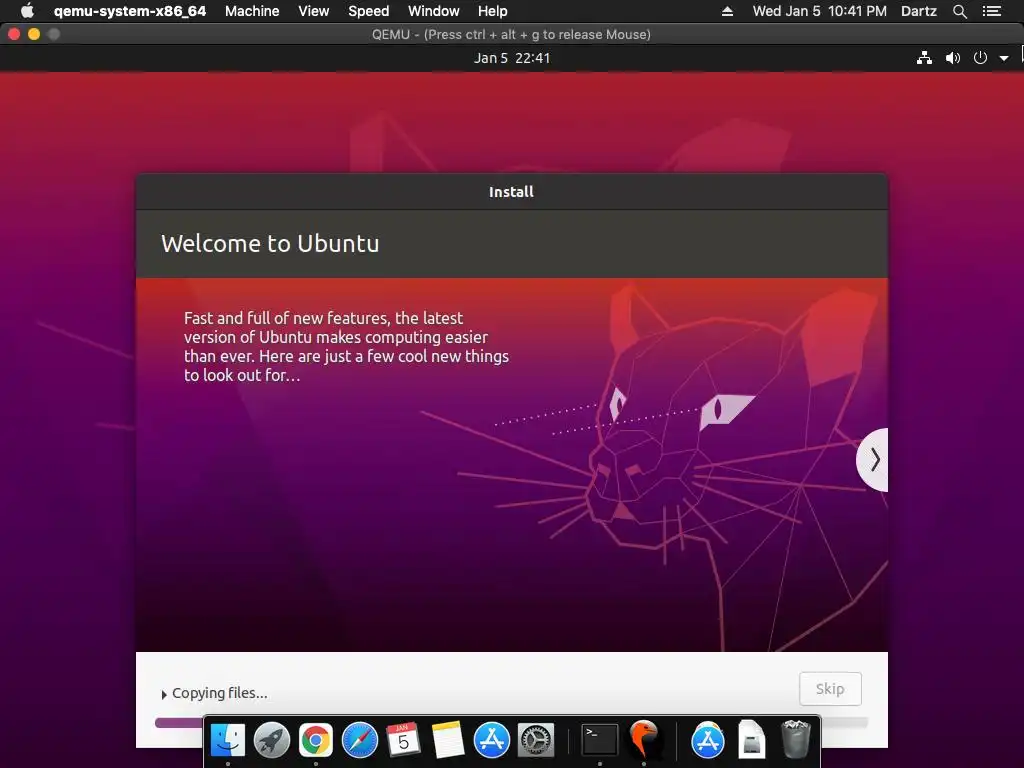Screen dimensions: 1024x768
Task: Open Finder from the Dock
Action: pyautogui.click(x=227, y=741)
